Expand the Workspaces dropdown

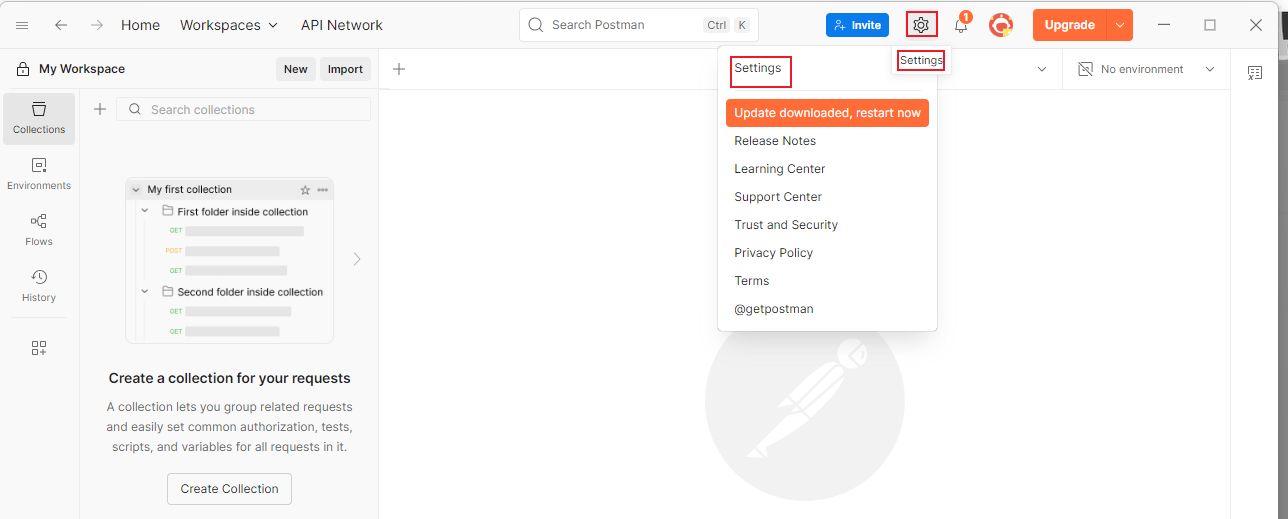coord(230,25)
